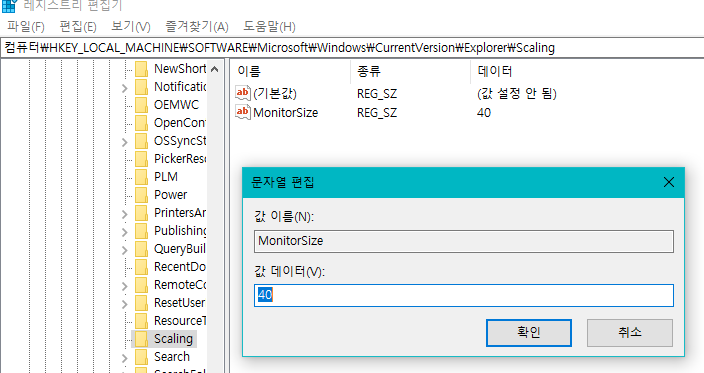Viewport: 704px width, 373px height.
Task: Select the PLM key label
Action: (166, 176)
